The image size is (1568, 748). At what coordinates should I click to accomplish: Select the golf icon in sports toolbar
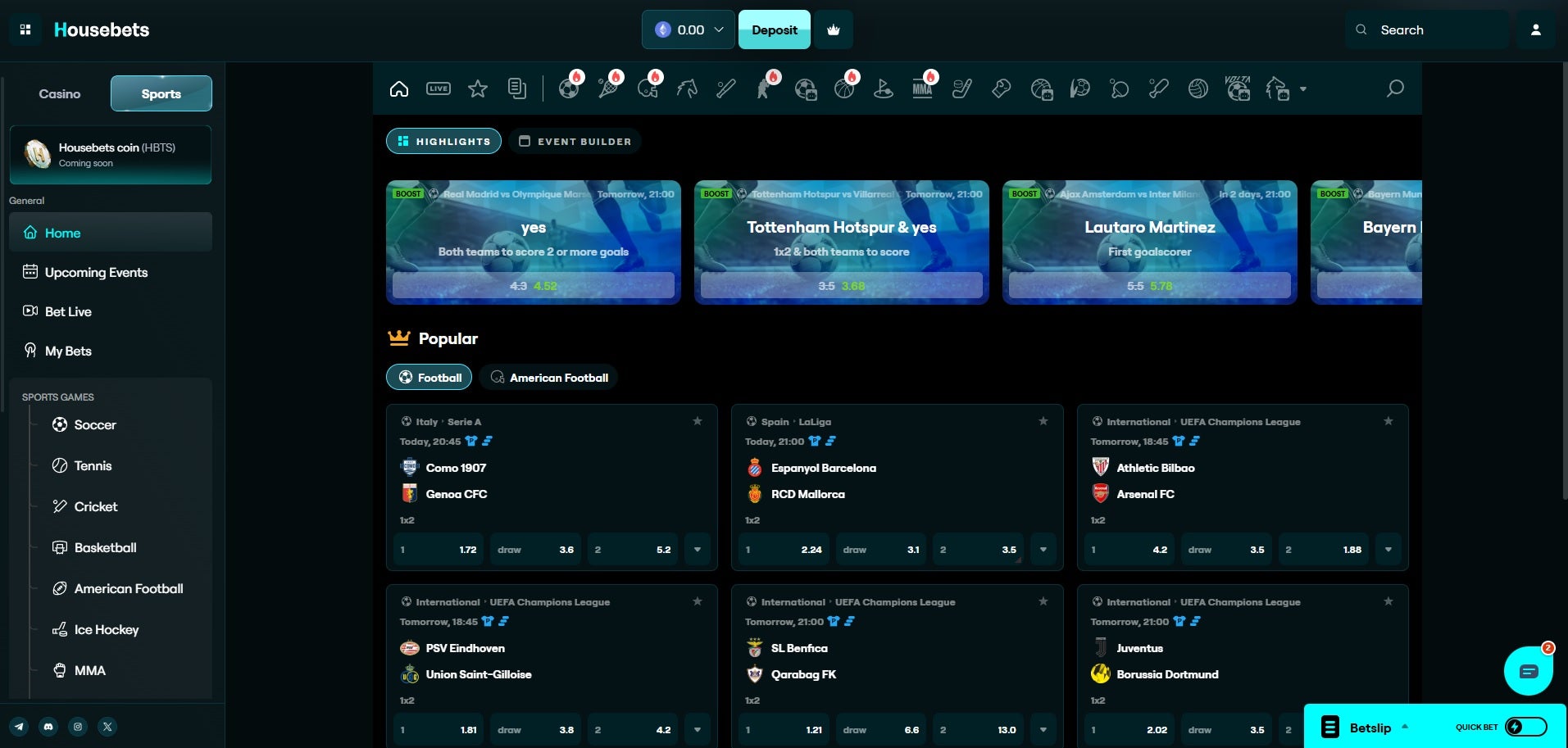click(x=883, y=88)
